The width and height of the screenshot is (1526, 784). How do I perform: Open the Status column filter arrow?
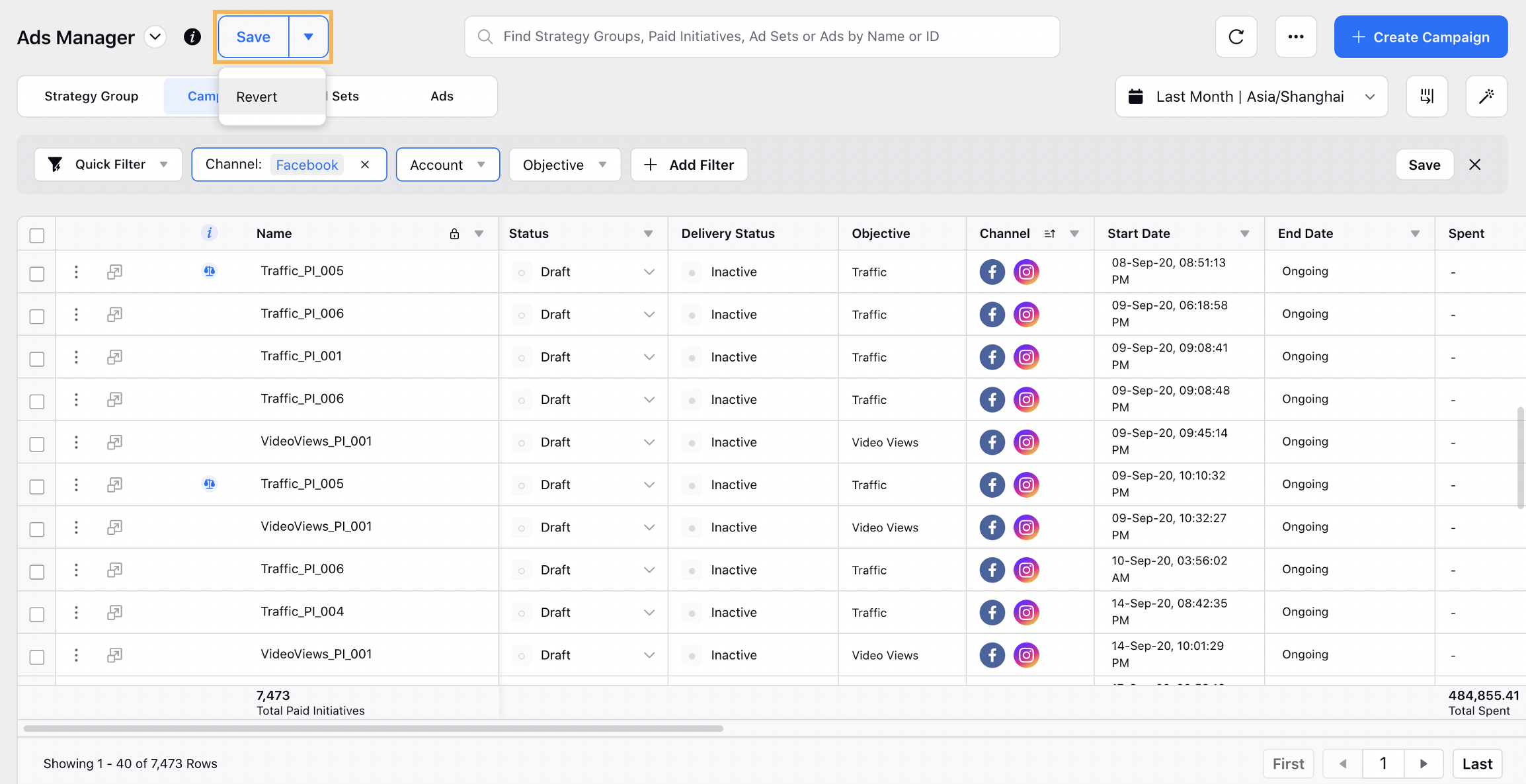pyautogui.click(x=648, y=234)
